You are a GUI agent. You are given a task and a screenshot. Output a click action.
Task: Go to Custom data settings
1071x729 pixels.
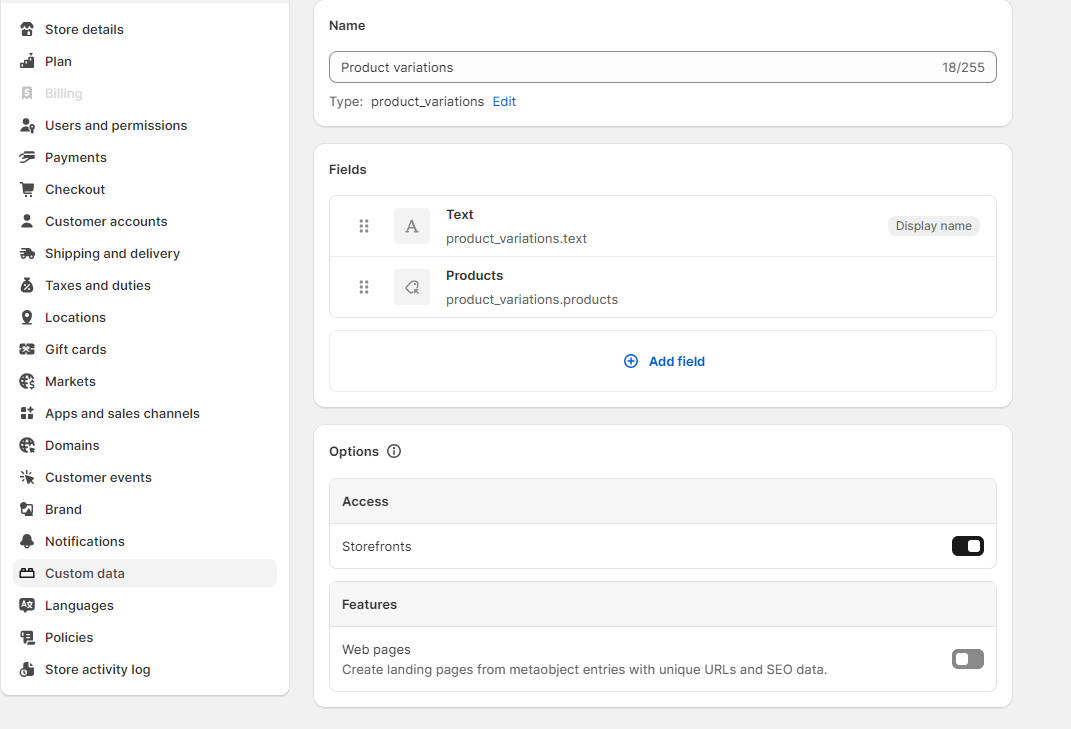point(85,573)
